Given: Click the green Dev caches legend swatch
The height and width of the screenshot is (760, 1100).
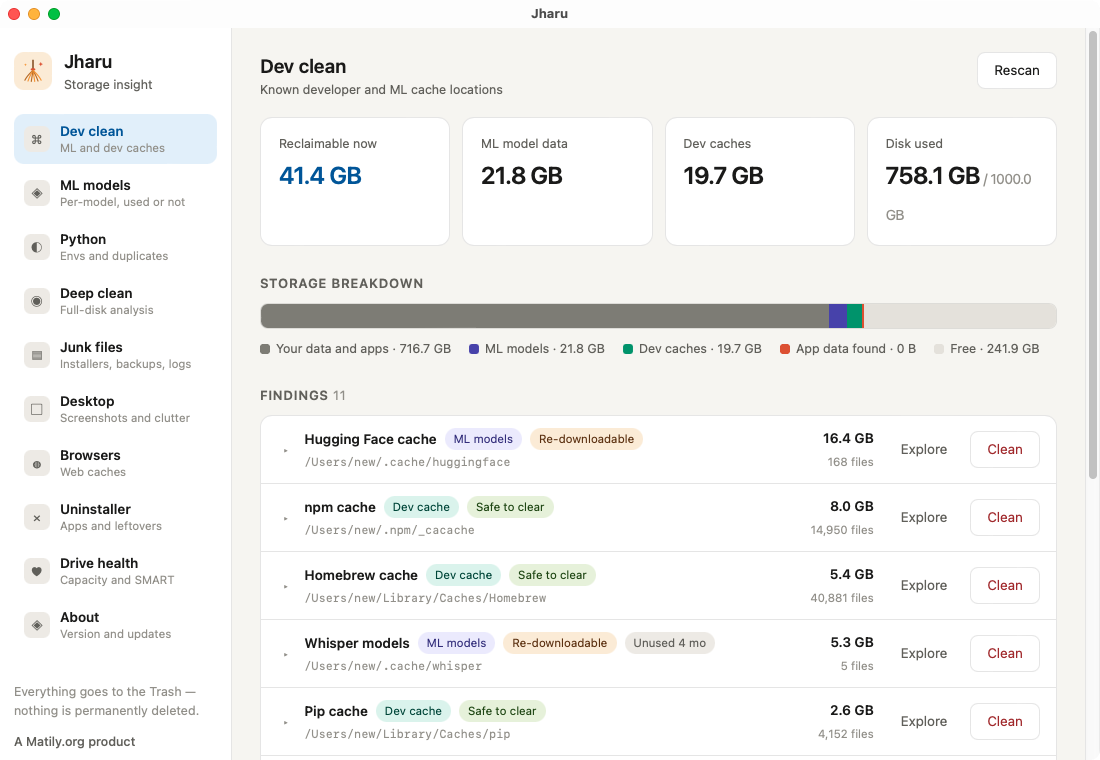Looking at the screenshot, I should pos(628,349).
